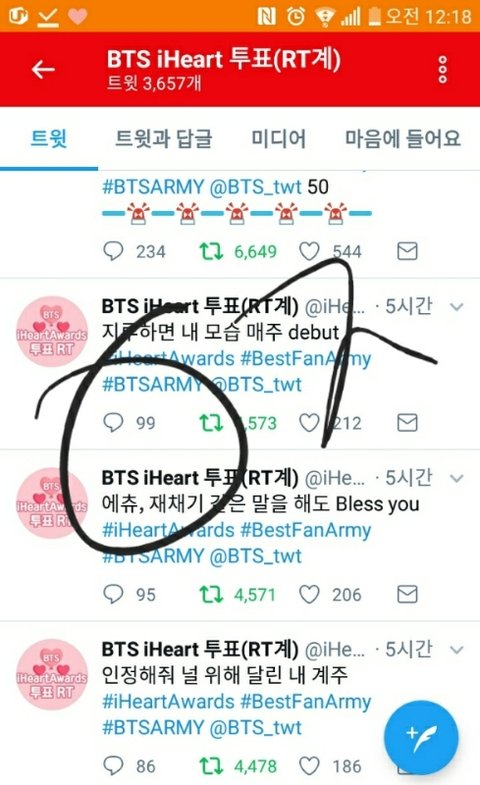
Task: Expand the chevron on the last tweet
Action: (456, 650)
